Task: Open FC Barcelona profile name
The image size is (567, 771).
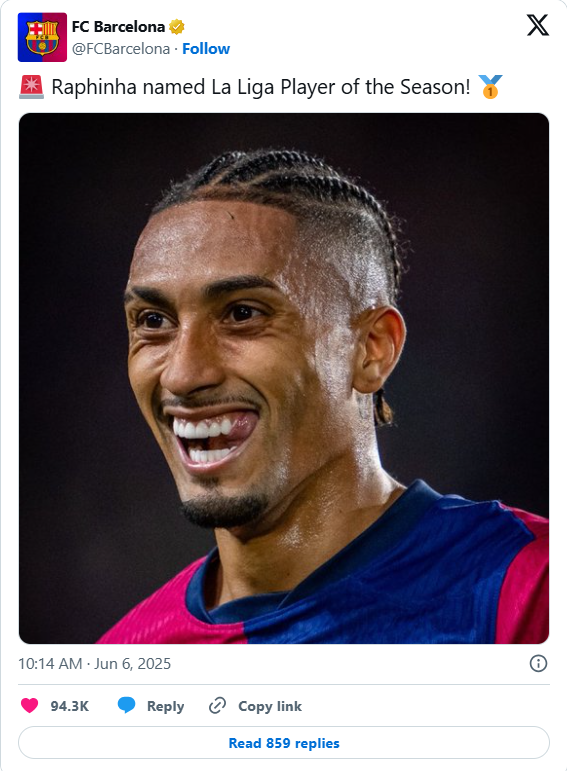Action: pos(119,27)
